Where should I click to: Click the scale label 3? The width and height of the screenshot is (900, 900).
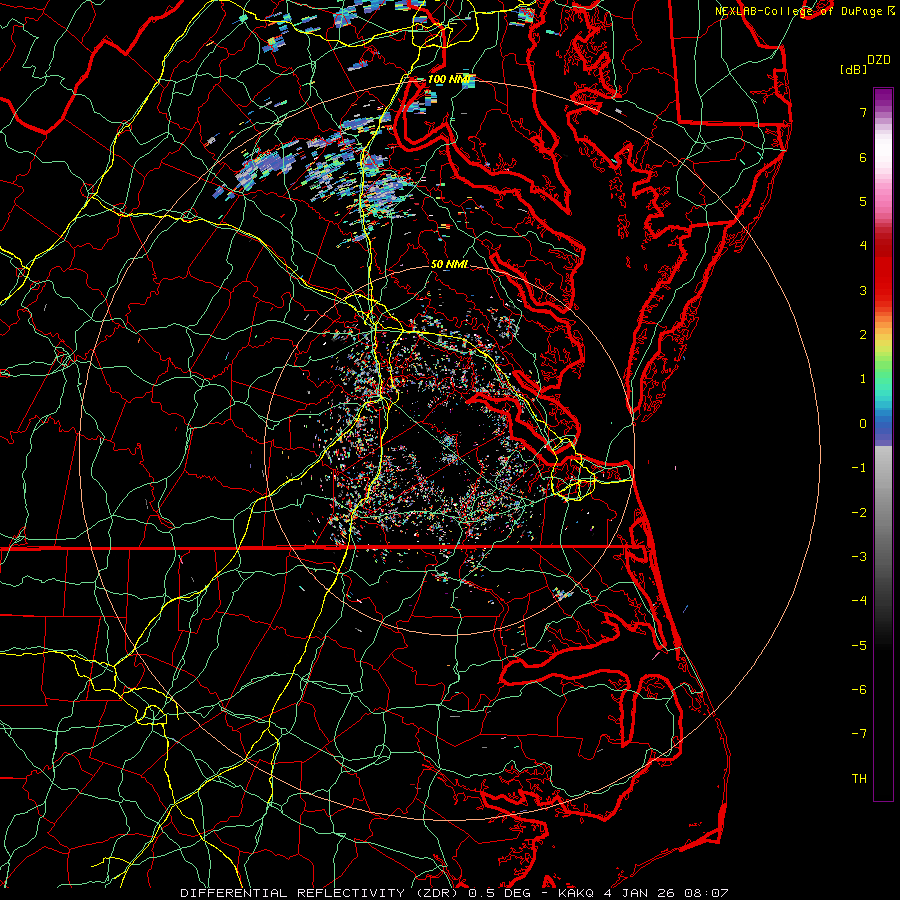point(863,290)
